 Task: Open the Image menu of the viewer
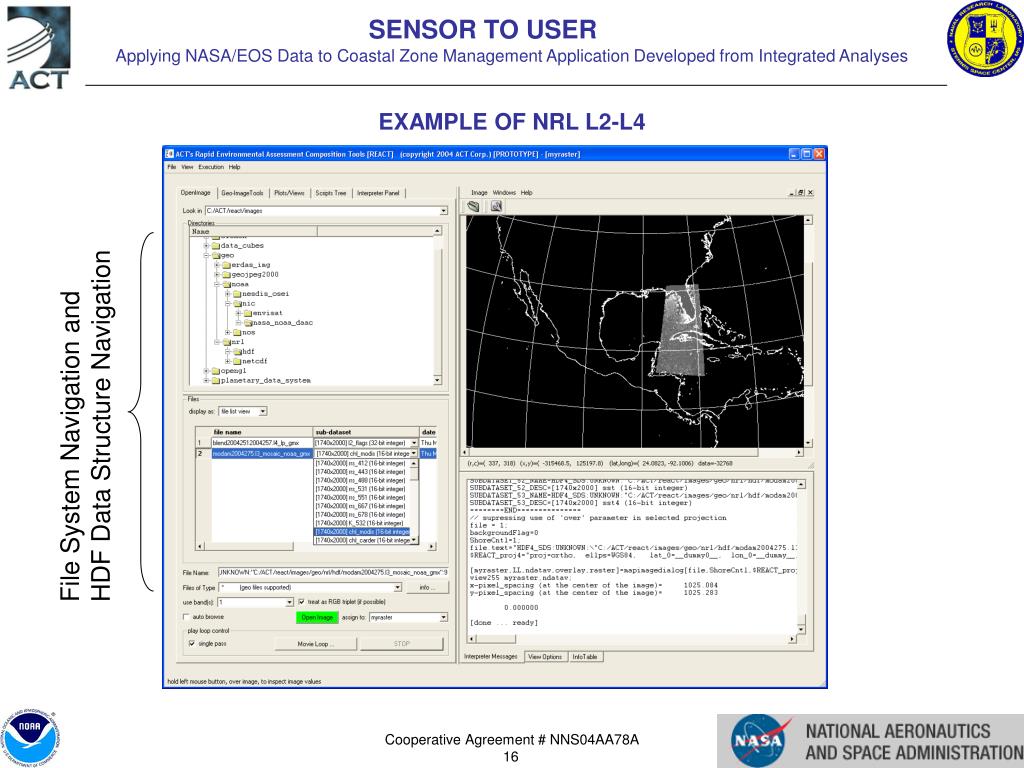(479, 193)
